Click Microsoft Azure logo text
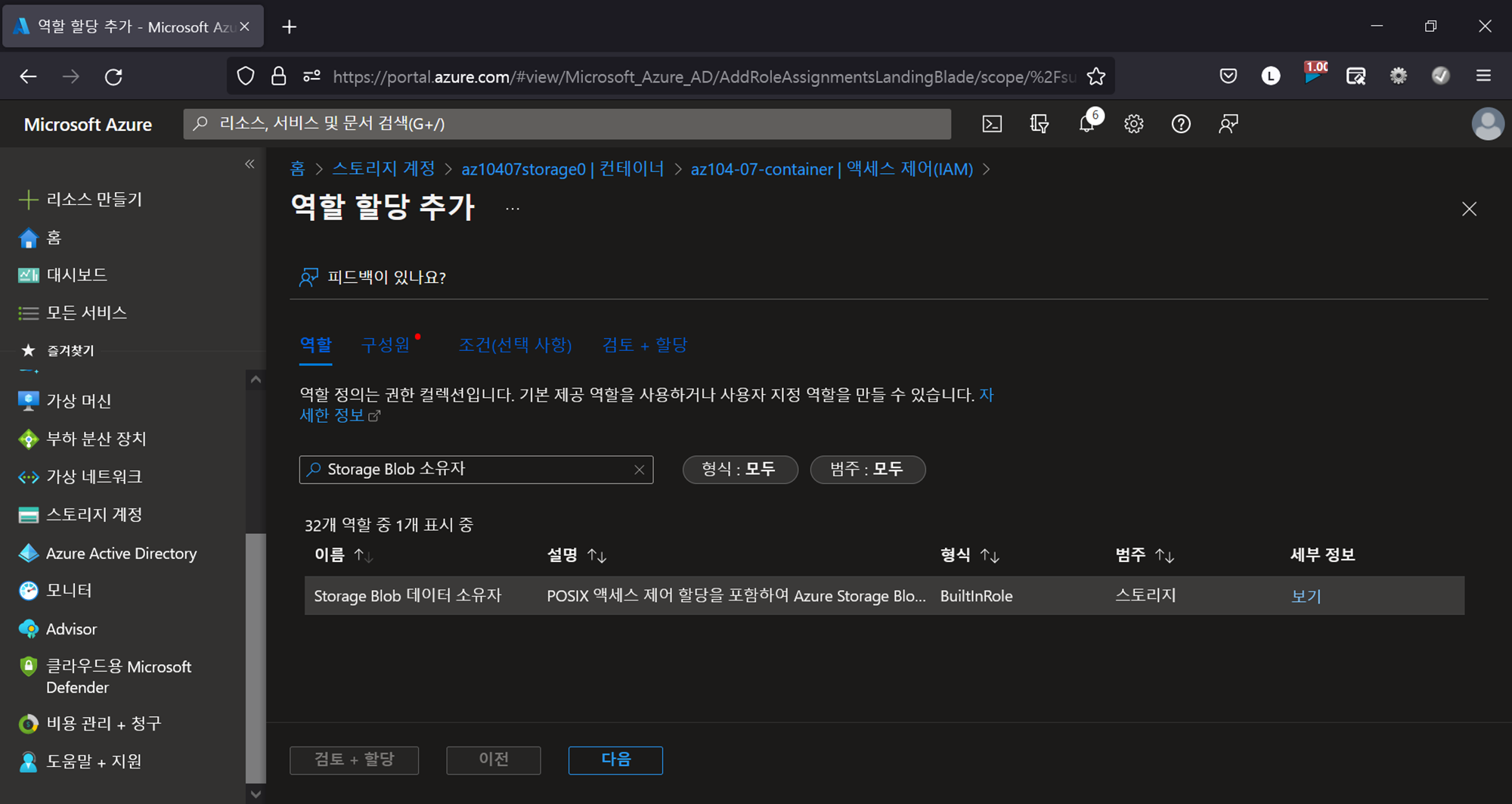Viewport: 1512px width, 804px height. [x=88, y=124]
